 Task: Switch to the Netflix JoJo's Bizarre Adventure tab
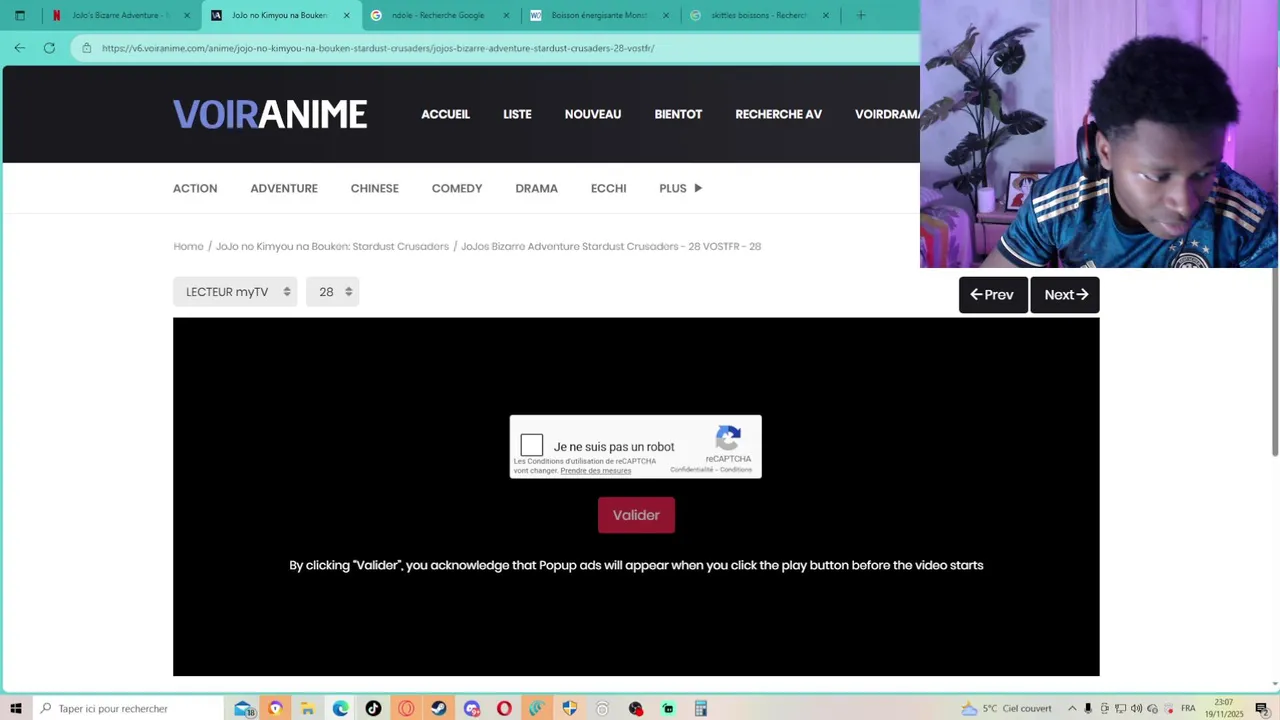coord(120,15)
